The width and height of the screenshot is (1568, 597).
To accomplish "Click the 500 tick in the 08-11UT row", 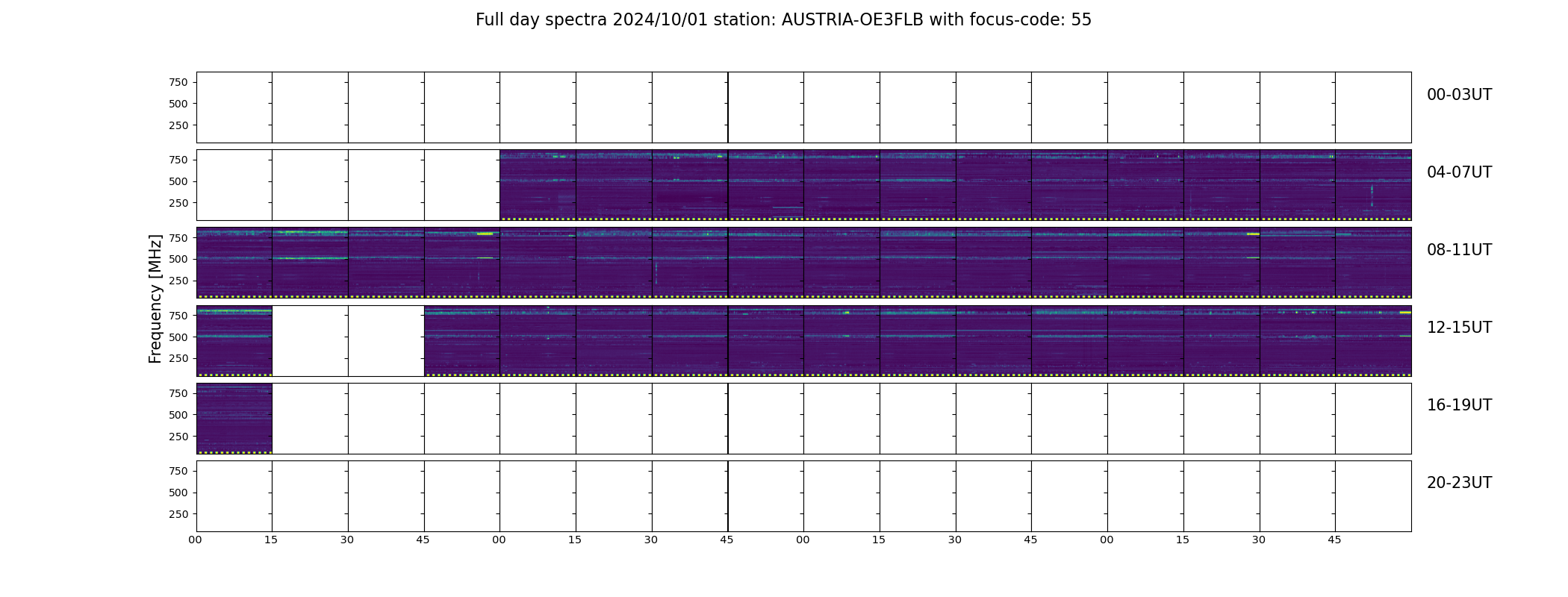I will click(178, 259).
